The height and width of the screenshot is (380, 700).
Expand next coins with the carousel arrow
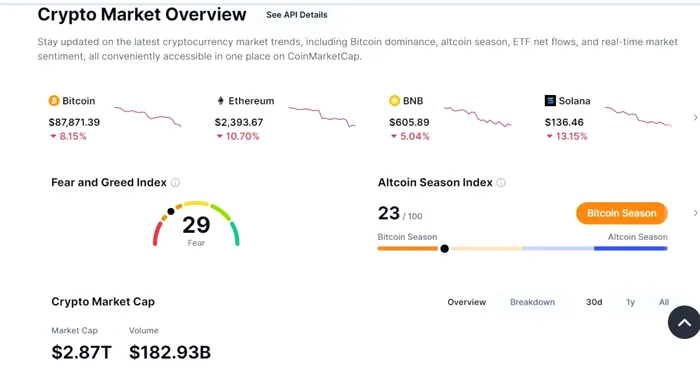click(695, 117)
